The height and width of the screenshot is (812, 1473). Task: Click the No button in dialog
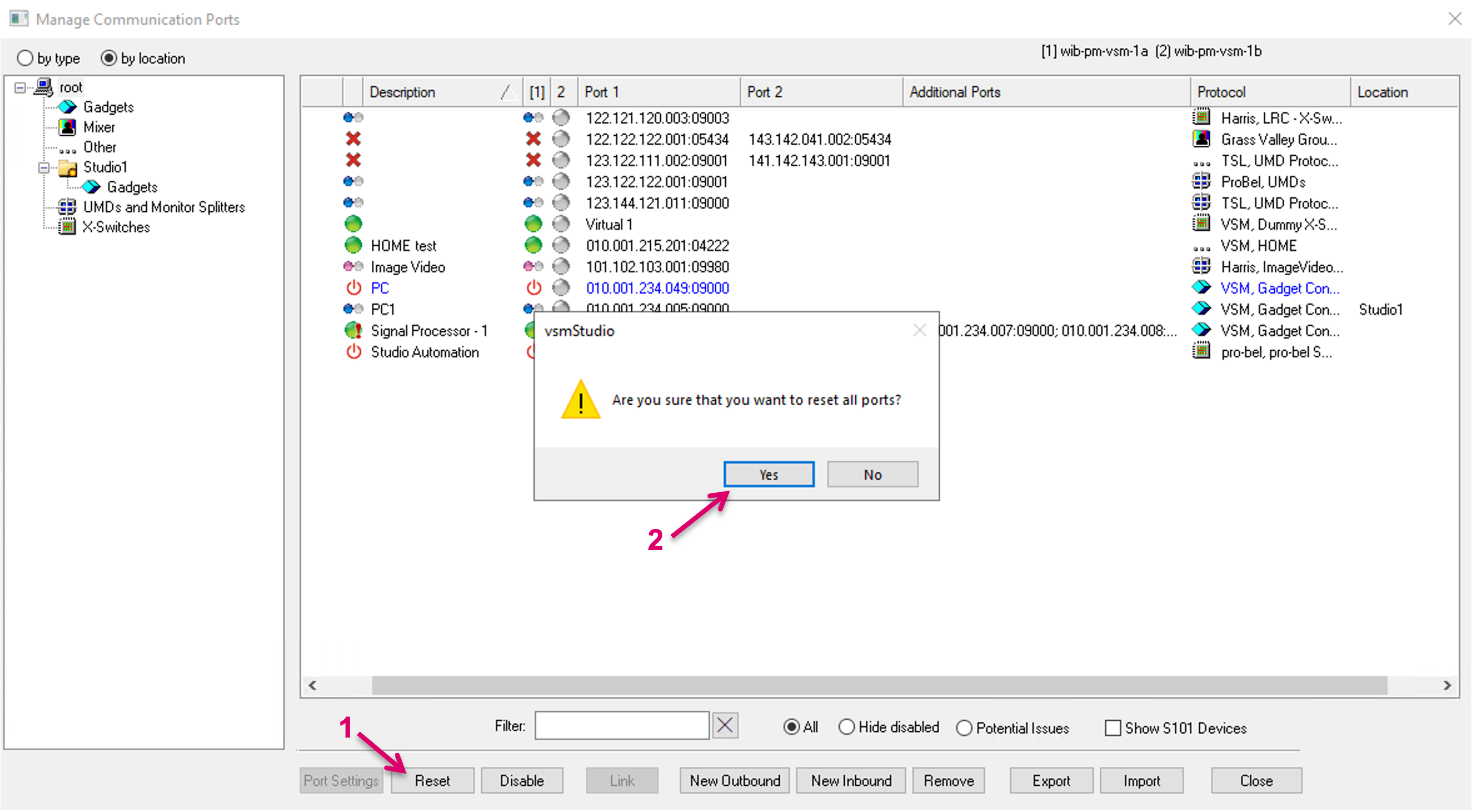pos(872,475)
